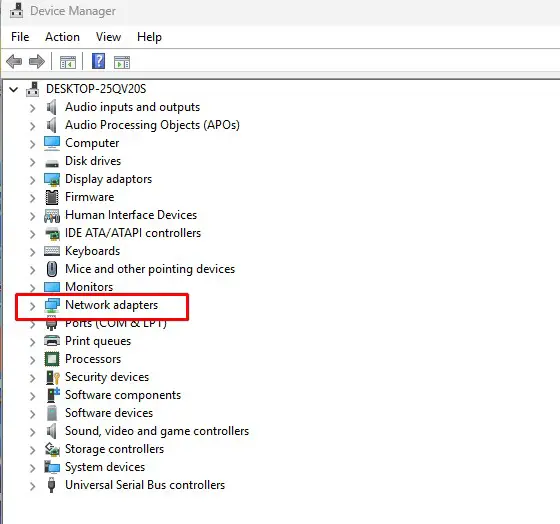
Task: Select the Human Interface Devices entry
Action: coord(131,215)
